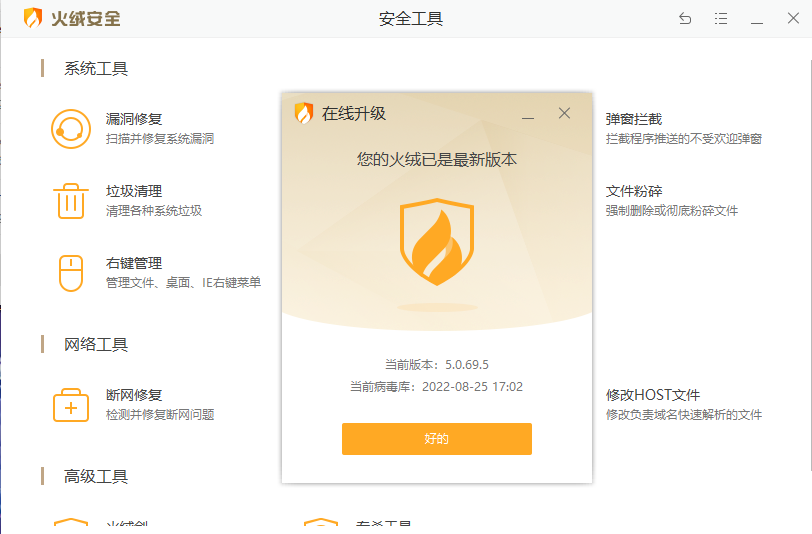
Task: Click the 垃圾清理 trash can icon
Action: (71, 200)
